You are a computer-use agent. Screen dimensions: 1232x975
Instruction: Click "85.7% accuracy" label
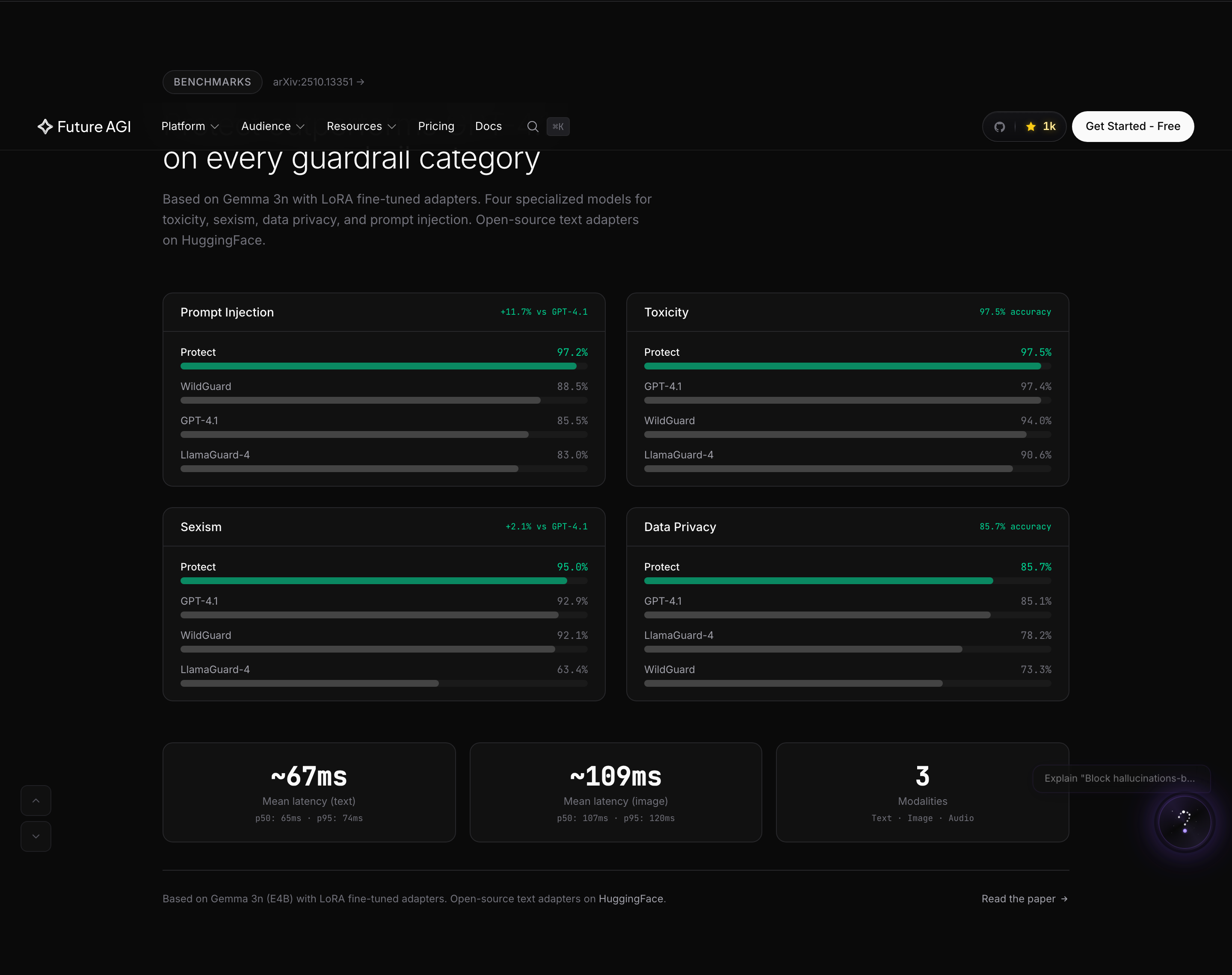1015,526
